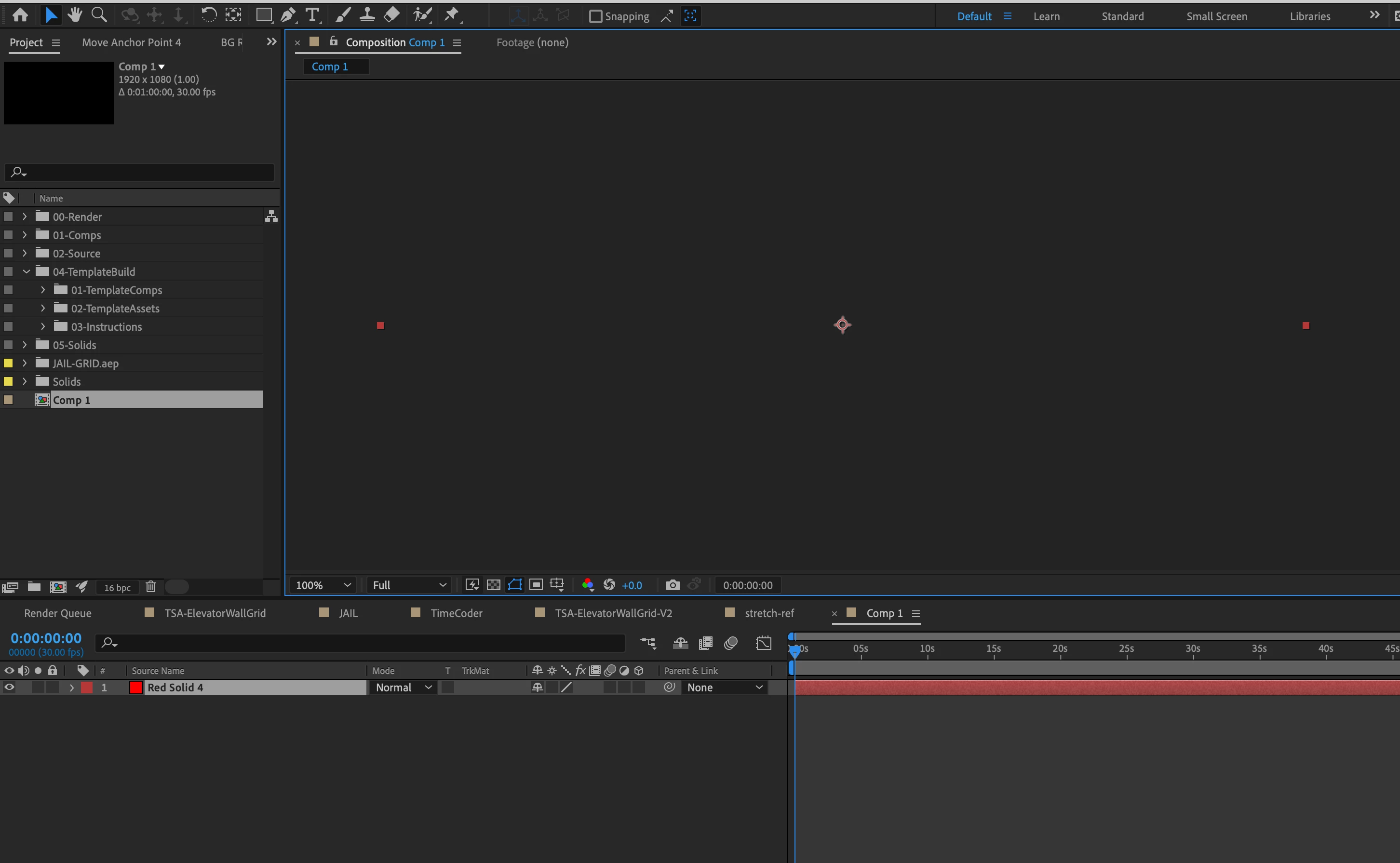The width and height of the screenshot is (1400, 863).
Task: Open the 100% magnification dropdown
Action: tap(323, 585)
